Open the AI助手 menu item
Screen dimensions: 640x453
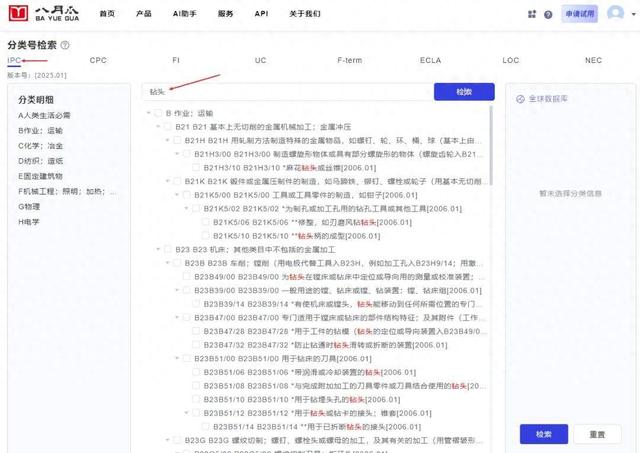[x=184, y=14]
